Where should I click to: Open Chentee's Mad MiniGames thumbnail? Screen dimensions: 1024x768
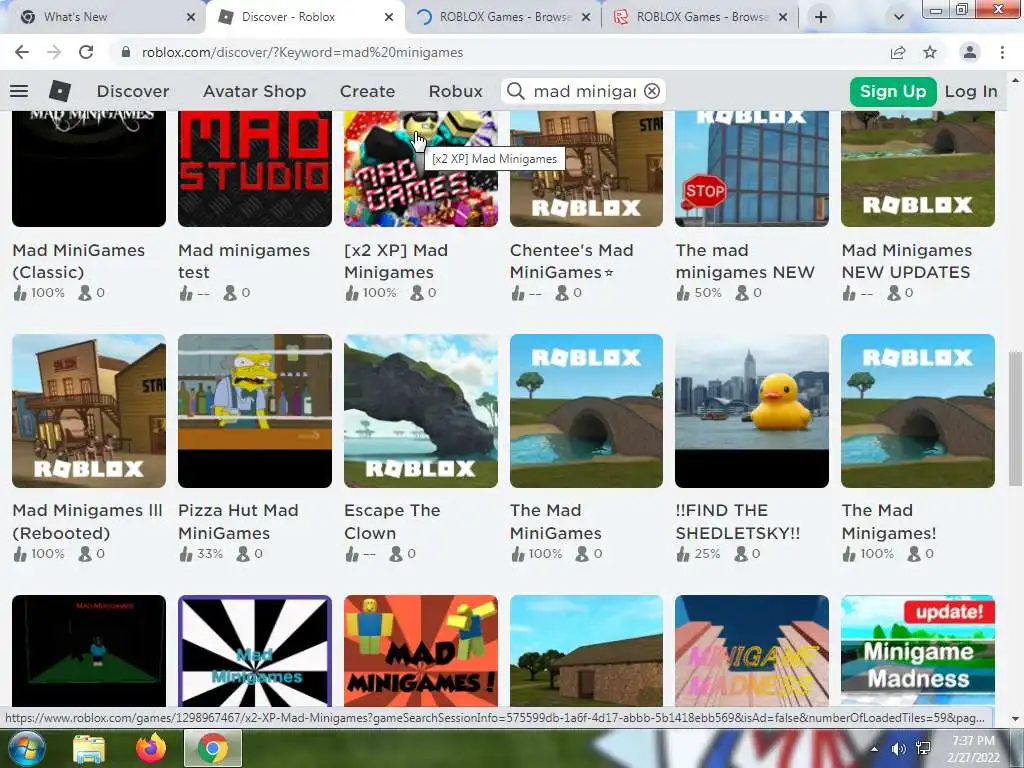[x=586, y=168]
